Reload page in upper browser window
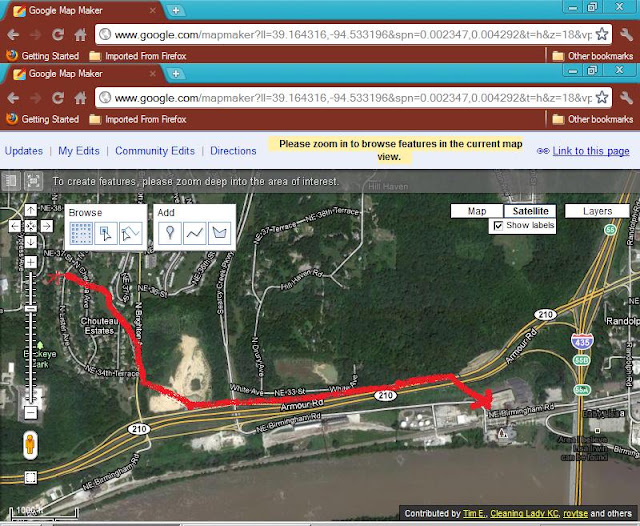640x526 pixels. tap(58, 34)
